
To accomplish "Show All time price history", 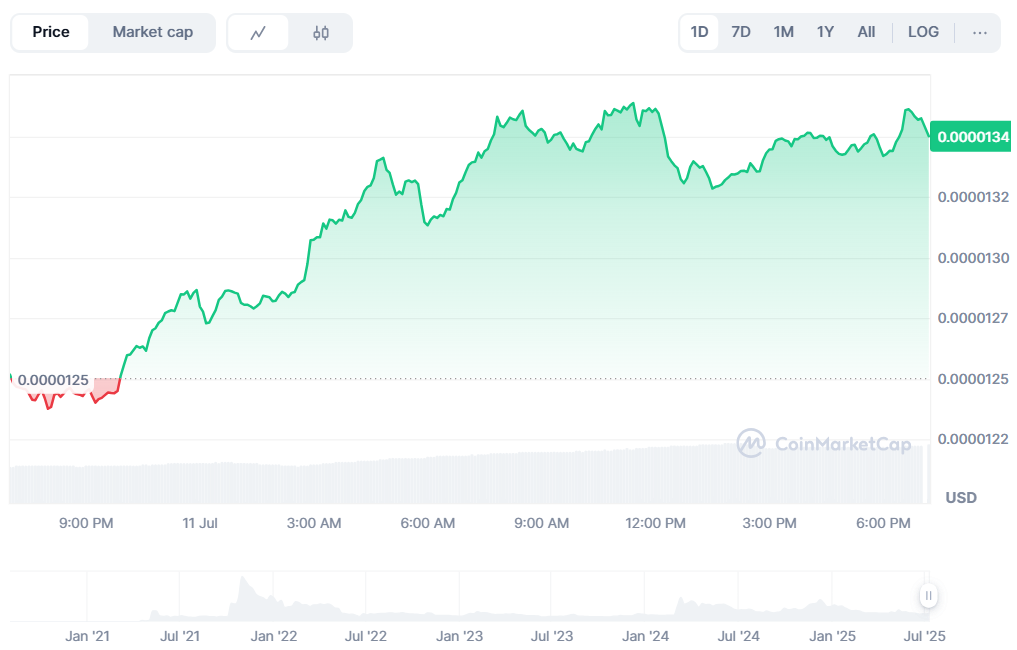I will (866, 32).
